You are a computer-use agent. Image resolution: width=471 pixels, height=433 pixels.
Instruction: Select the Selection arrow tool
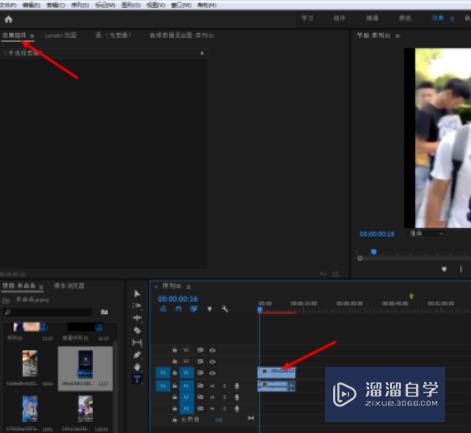[x=137, y=294]
